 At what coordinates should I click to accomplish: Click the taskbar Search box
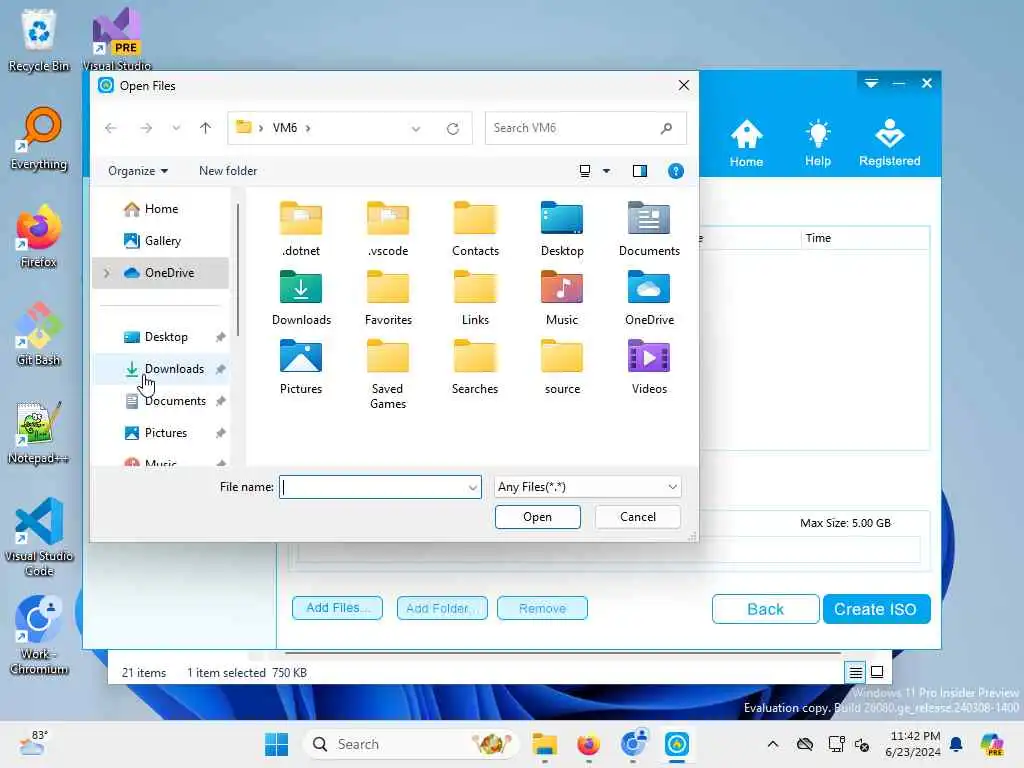point(411,744)
